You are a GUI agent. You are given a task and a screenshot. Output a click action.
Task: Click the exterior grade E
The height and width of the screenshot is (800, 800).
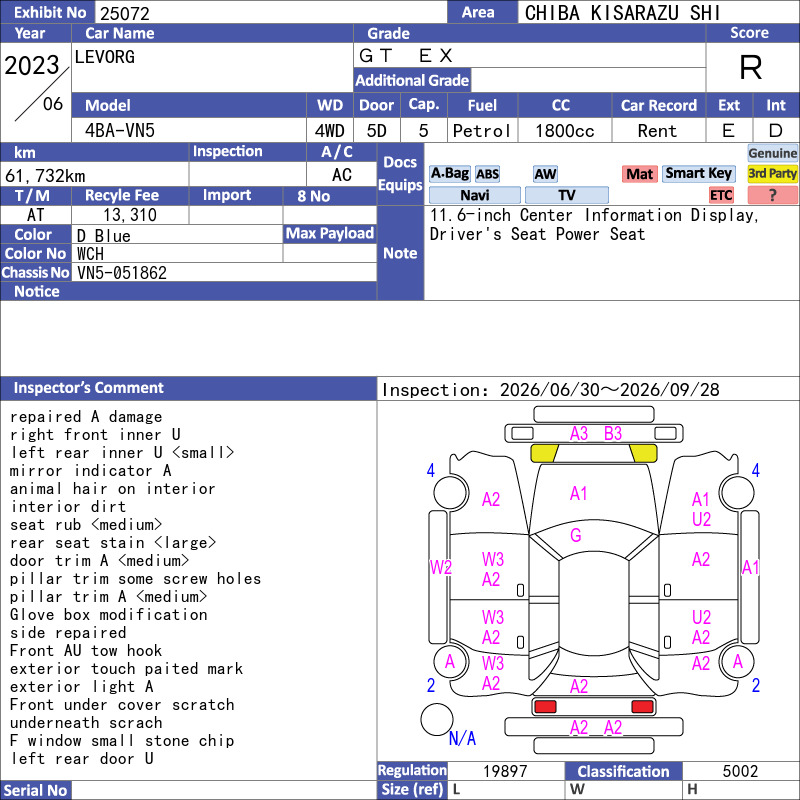click(729, 131)
